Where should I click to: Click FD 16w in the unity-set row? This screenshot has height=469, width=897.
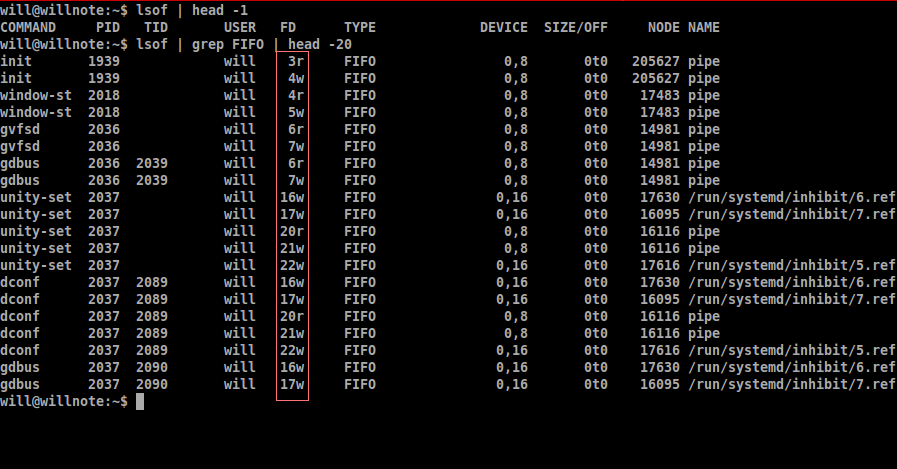tap(292, 197)
